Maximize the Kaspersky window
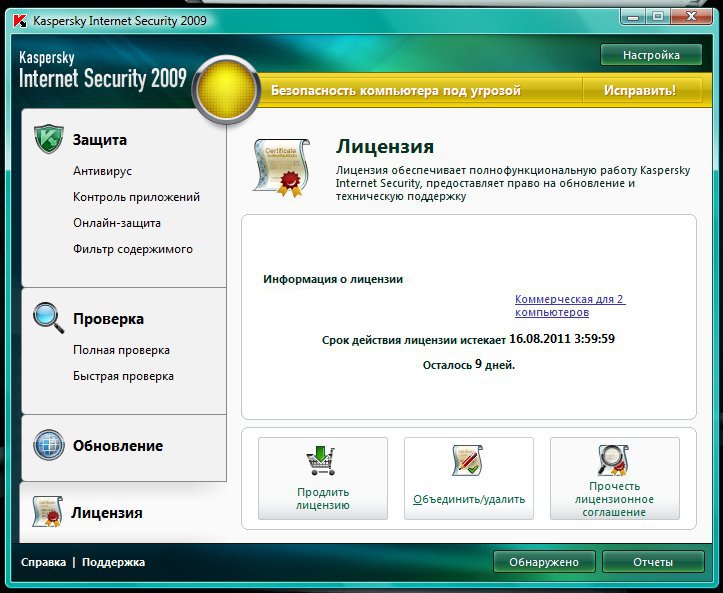Viewport: 723px width, 593px height. point(658,17)
